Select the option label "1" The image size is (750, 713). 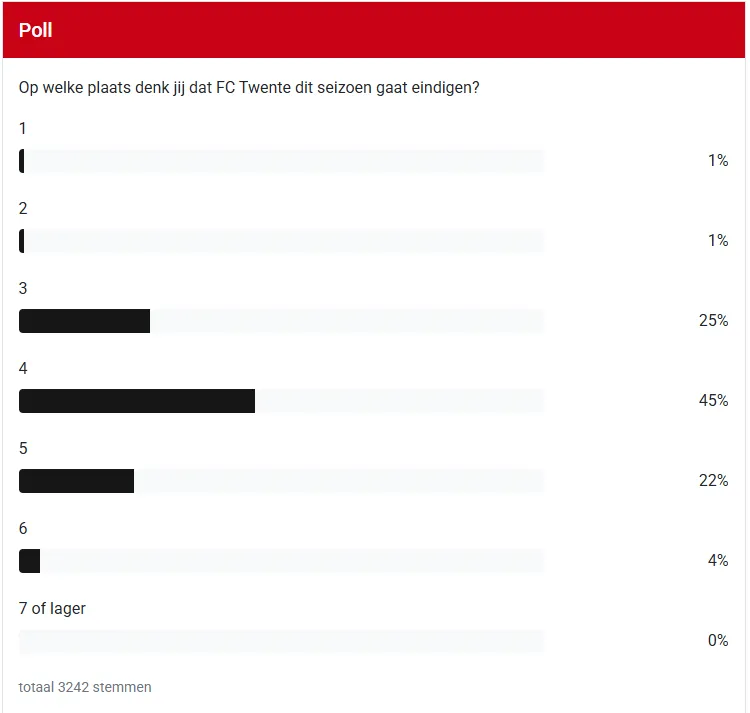click(x=23, y=128)
